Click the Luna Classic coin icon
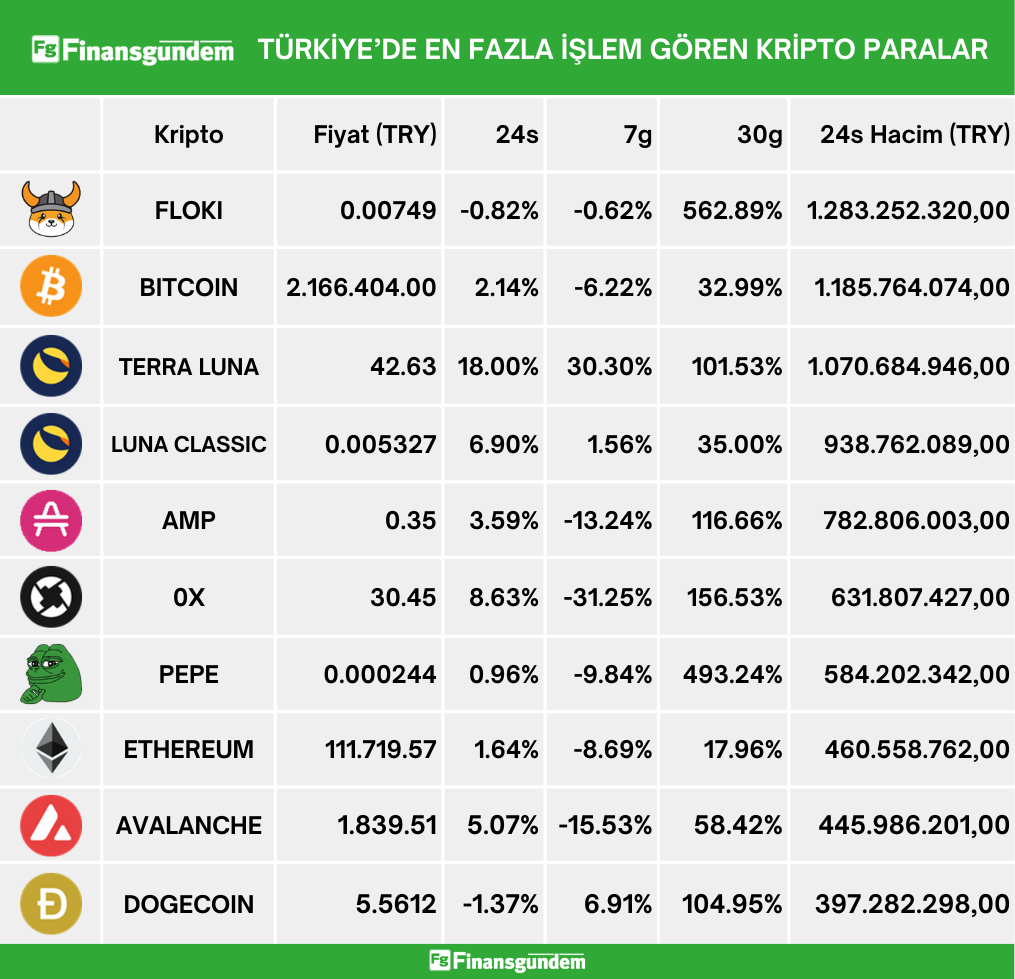The height and width of the screenshot is (979, 1015). (x=51, y=443)
